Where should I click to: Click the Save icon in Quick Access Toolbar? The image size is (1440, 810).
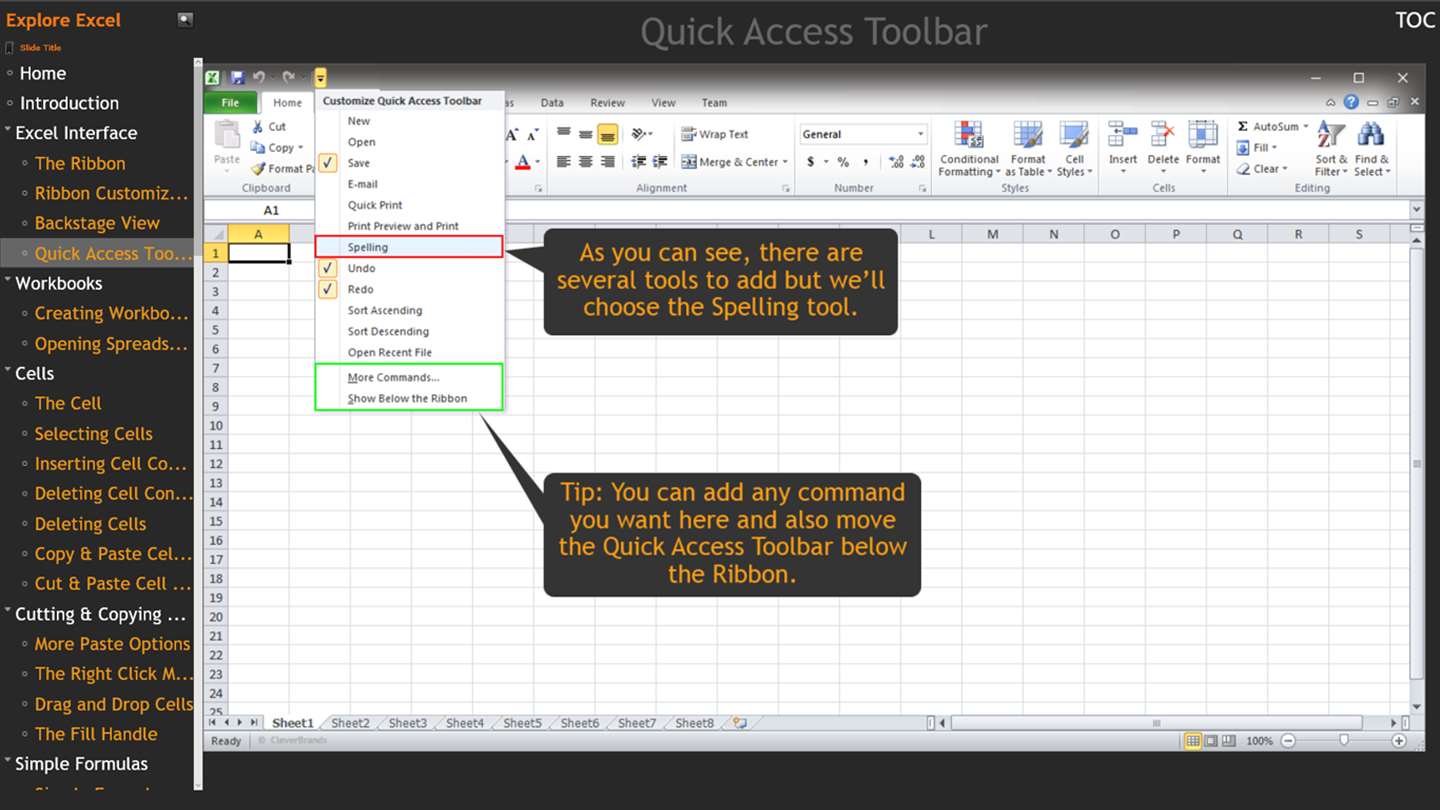tap(237, 77)
